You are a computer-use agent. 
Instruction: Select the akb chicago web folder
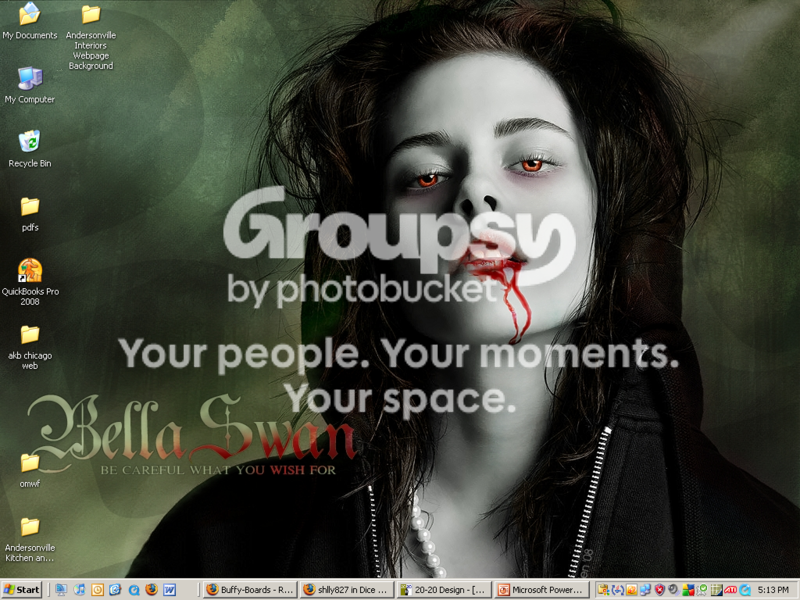[x=30, y=347]
